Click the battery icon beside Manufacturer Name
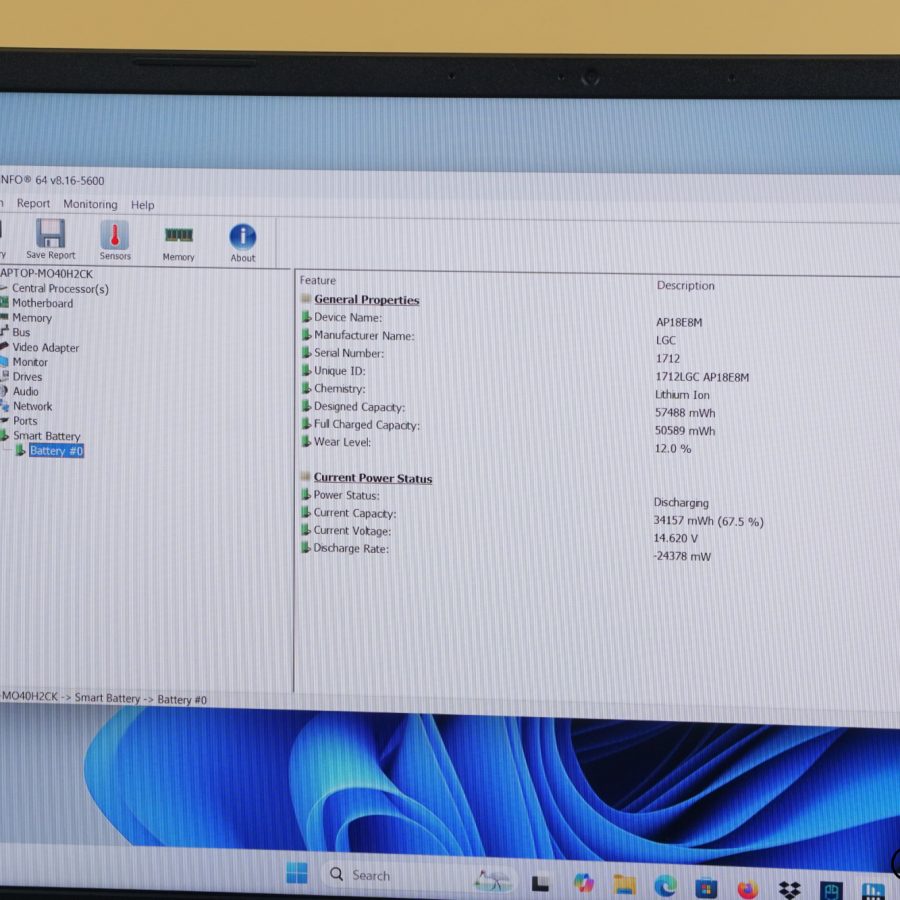The image size is (900, 900). pyautogui.click(x=307, y=334)
